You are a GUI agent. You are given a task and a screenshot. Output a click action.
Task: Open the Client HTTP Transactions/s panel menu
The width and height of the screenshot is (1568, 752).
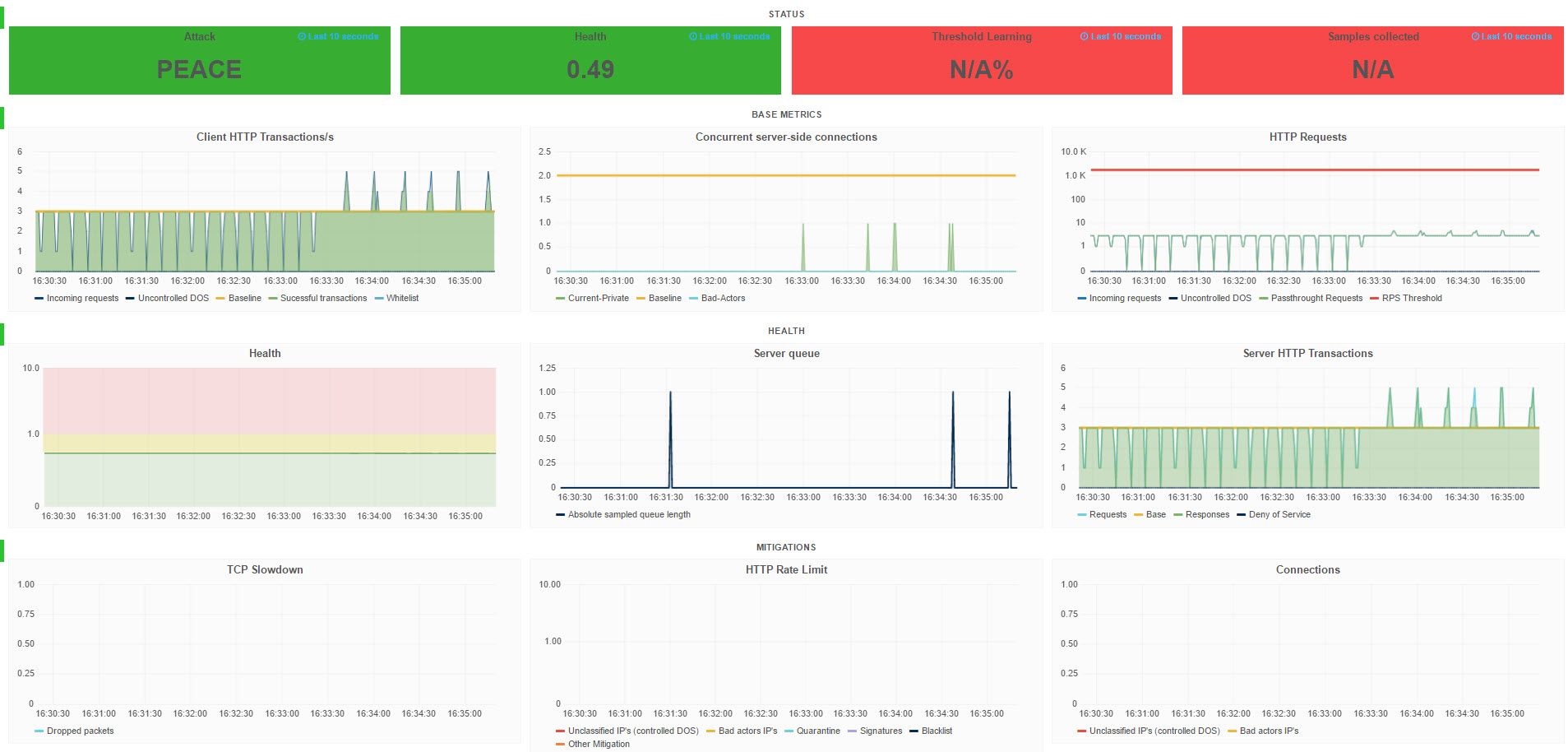(265, 137)
